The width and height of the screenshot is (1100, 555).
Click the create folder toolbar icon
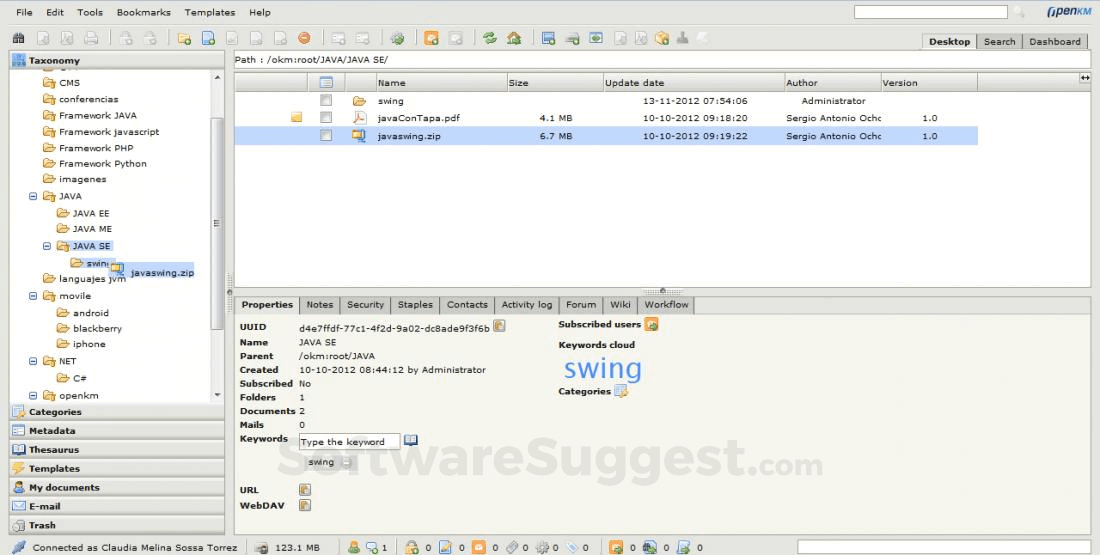[x=184, y=39]
